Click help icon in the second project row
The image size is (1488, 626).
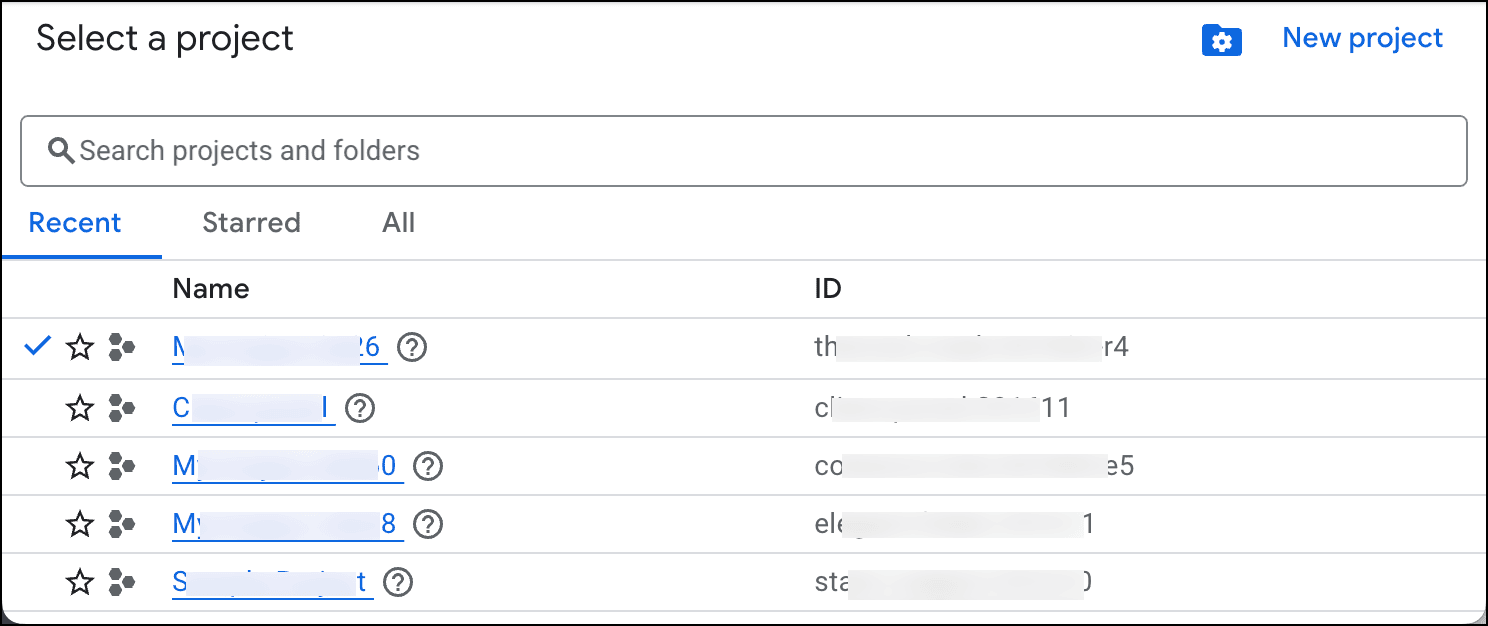pos(360,408)
